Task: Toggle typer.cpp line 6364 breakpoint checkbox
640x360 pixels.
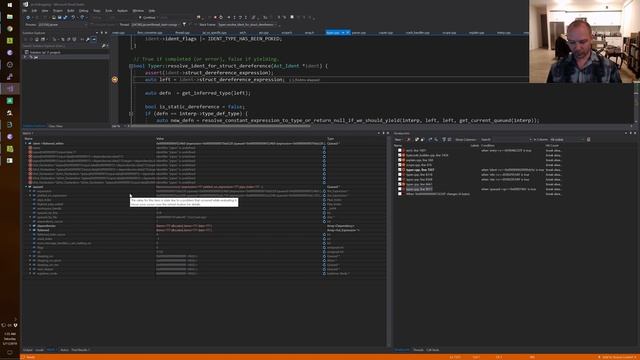Action: (x=400, y=180)
